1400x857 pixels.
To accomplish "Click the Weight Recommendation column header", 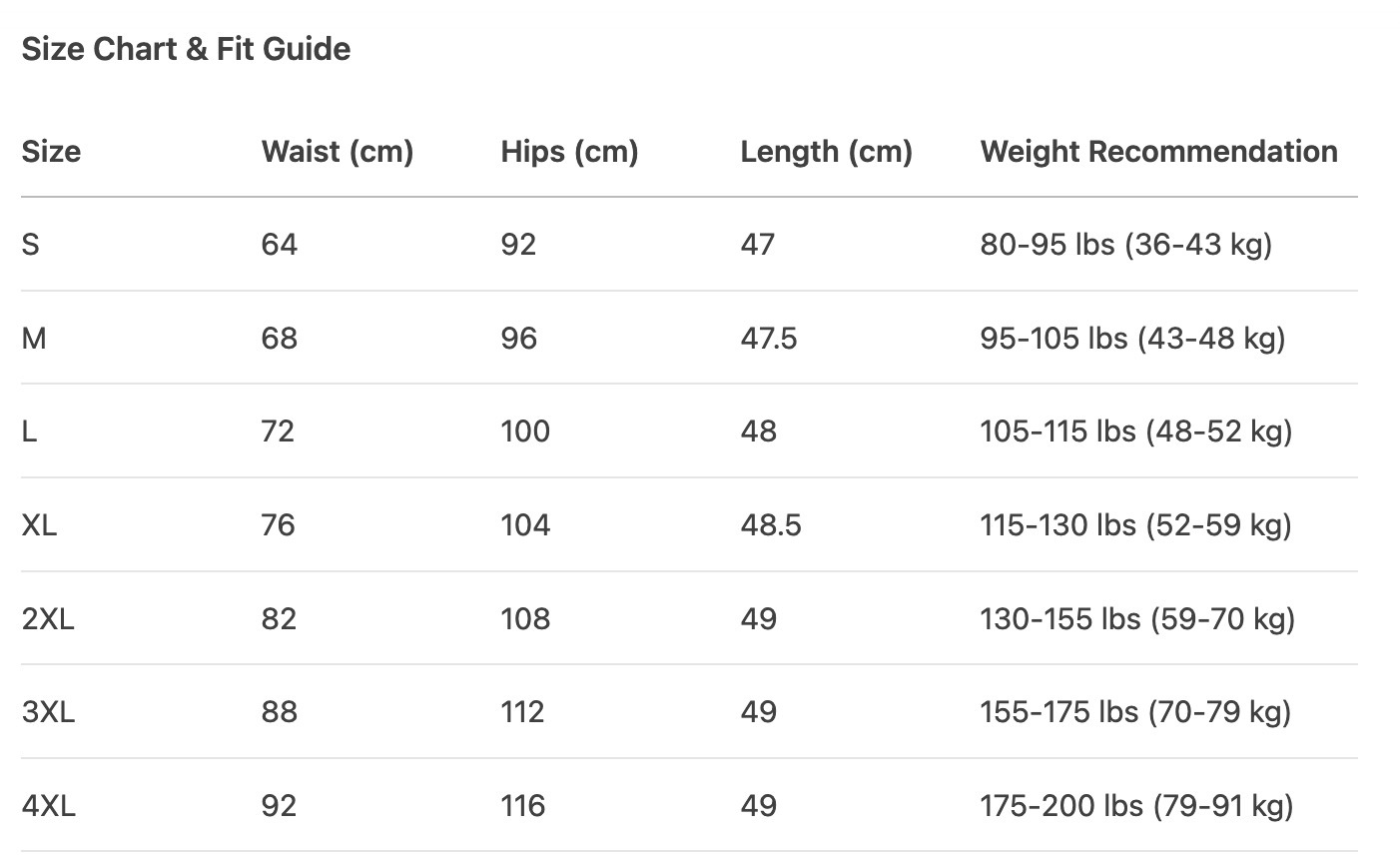I will [x=1158, y=152].
